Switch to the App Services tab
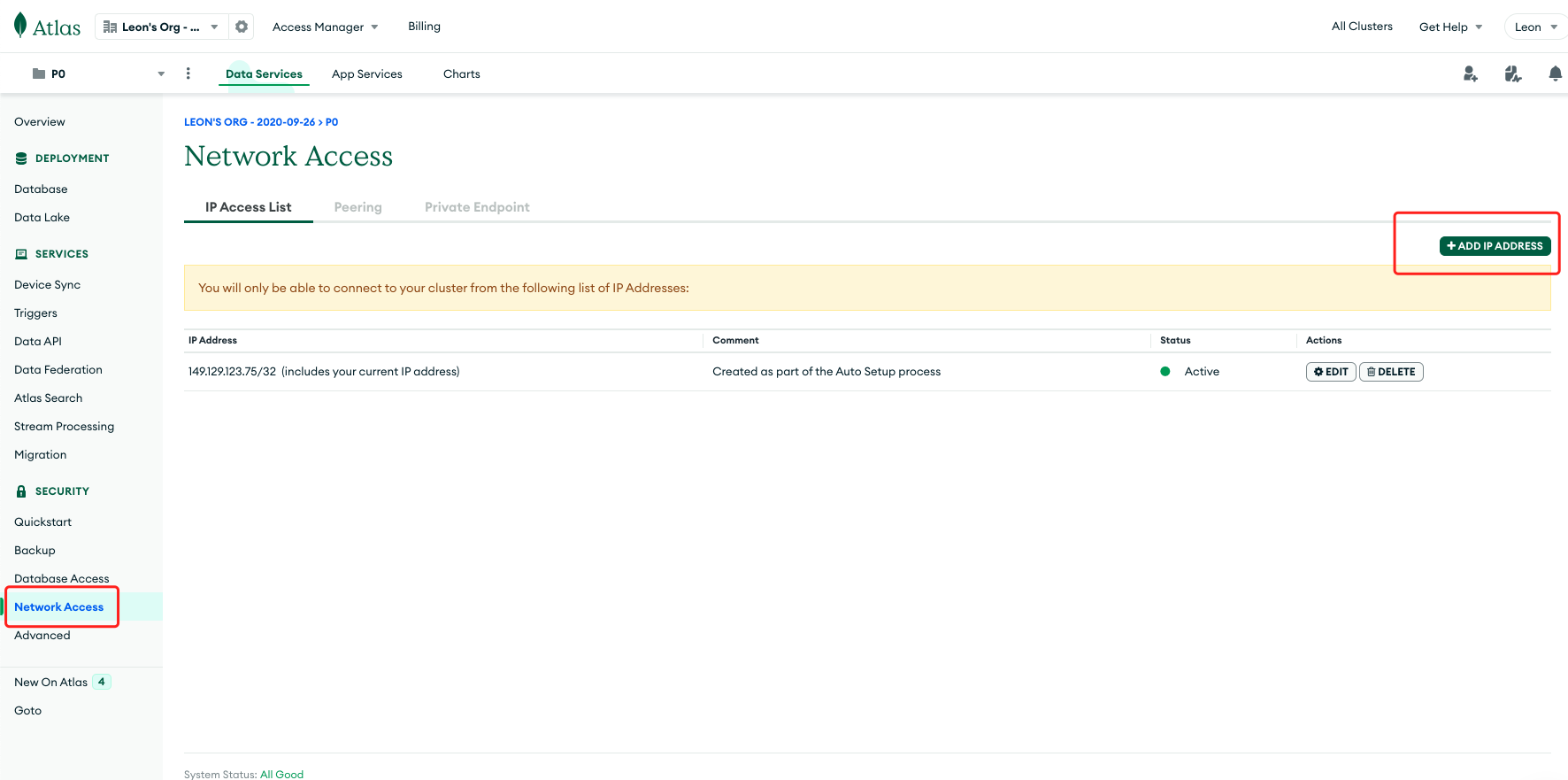Screen dimensions: 1568x780 367,73
